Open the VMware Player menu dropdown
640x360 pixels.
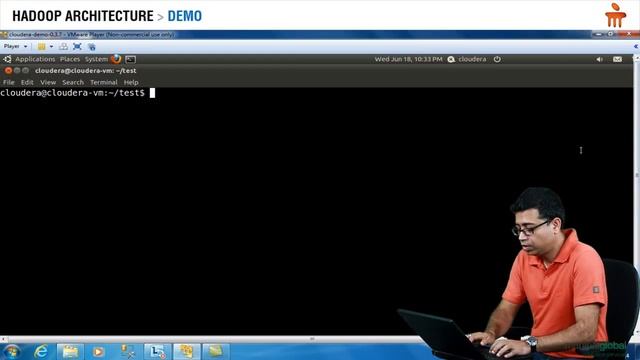pos(16,47)
